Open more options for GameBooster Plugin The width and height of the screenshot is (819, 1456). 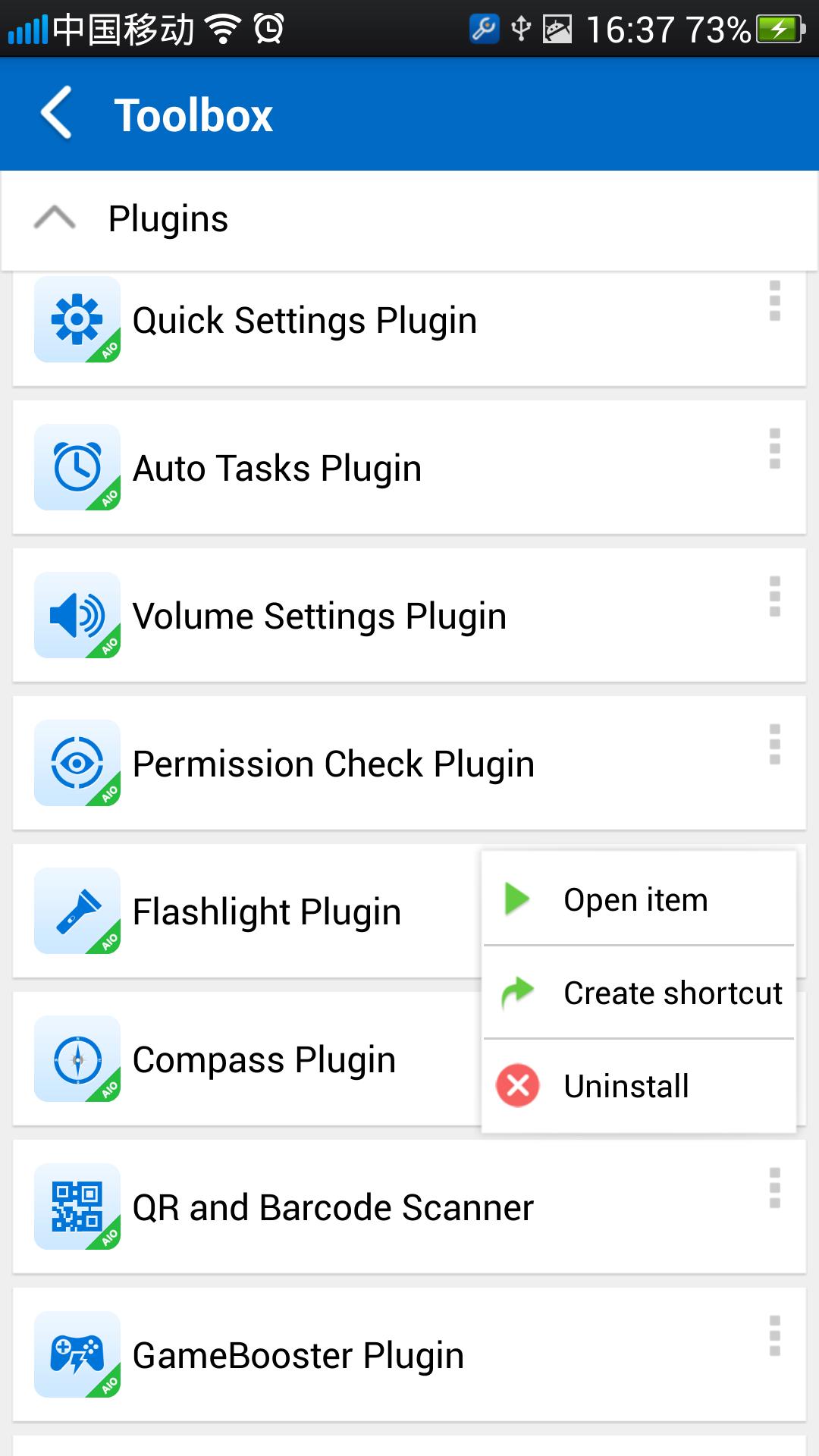point(774,1336)
